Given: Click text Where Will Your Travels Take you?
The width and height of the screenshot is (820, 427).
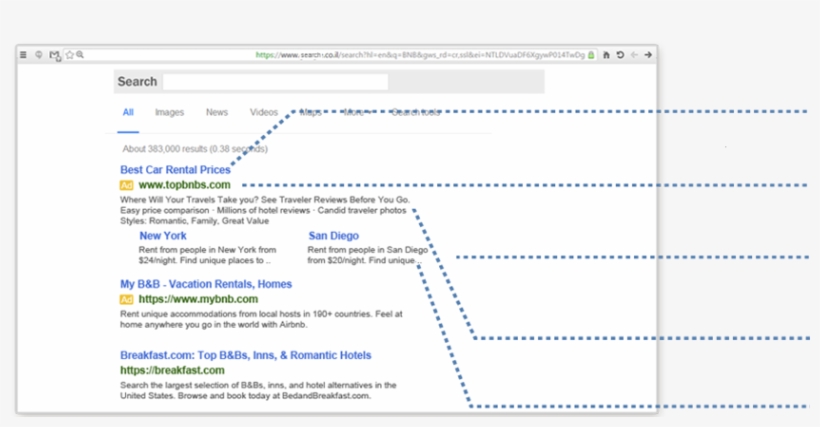Looking at the screenshot, I should point(189,200).
